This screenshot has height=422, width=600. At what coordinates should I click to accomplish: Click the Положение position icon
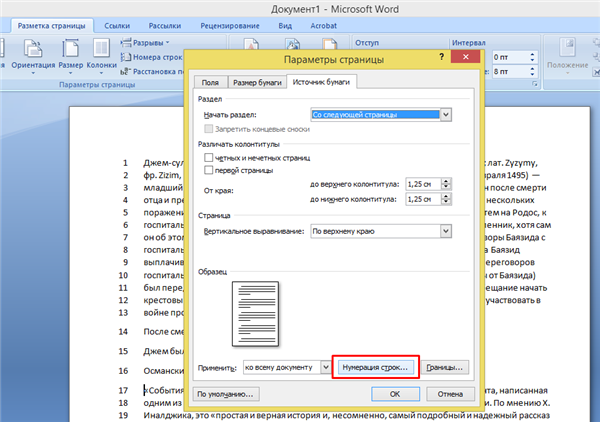[567, 48]
